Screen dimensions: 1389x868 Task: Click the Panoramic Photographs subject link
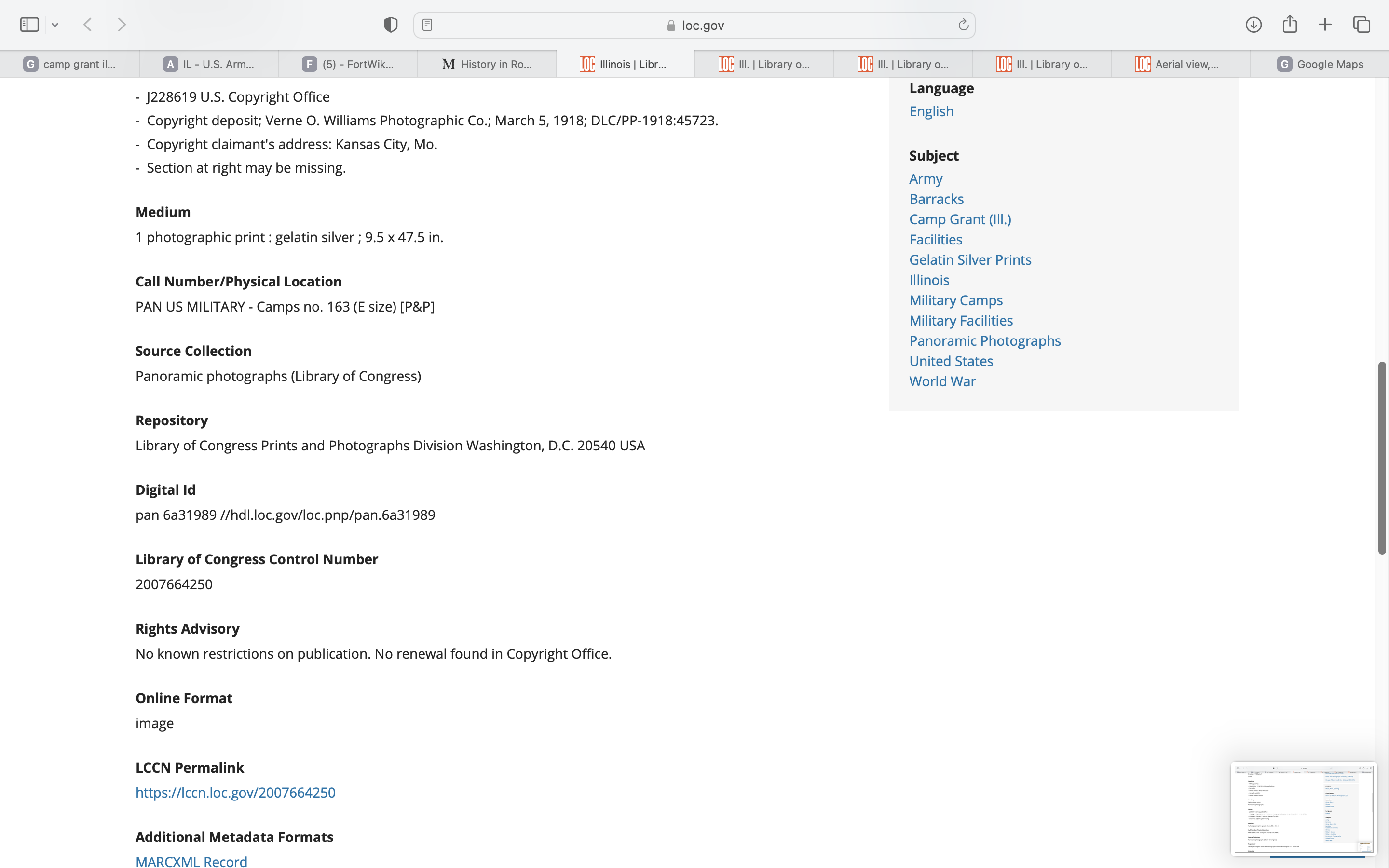pyautogui.click(x=985, y=341)
